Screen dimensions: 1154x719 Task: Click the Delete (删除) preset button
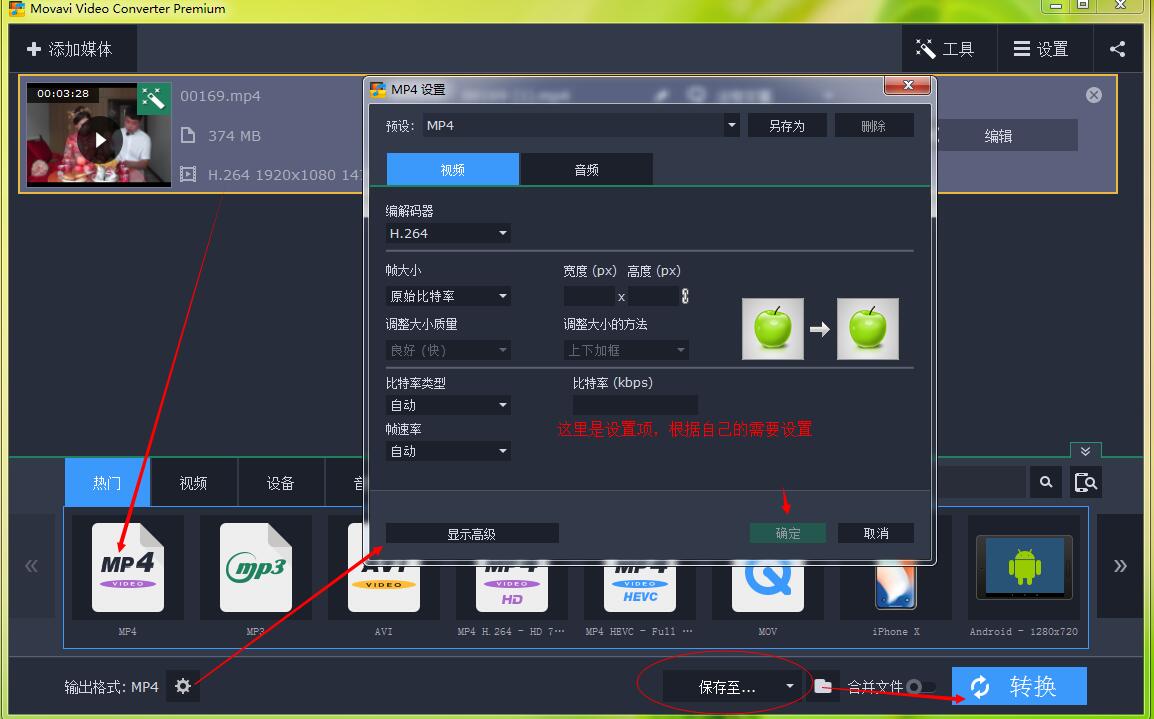(874, 126)
